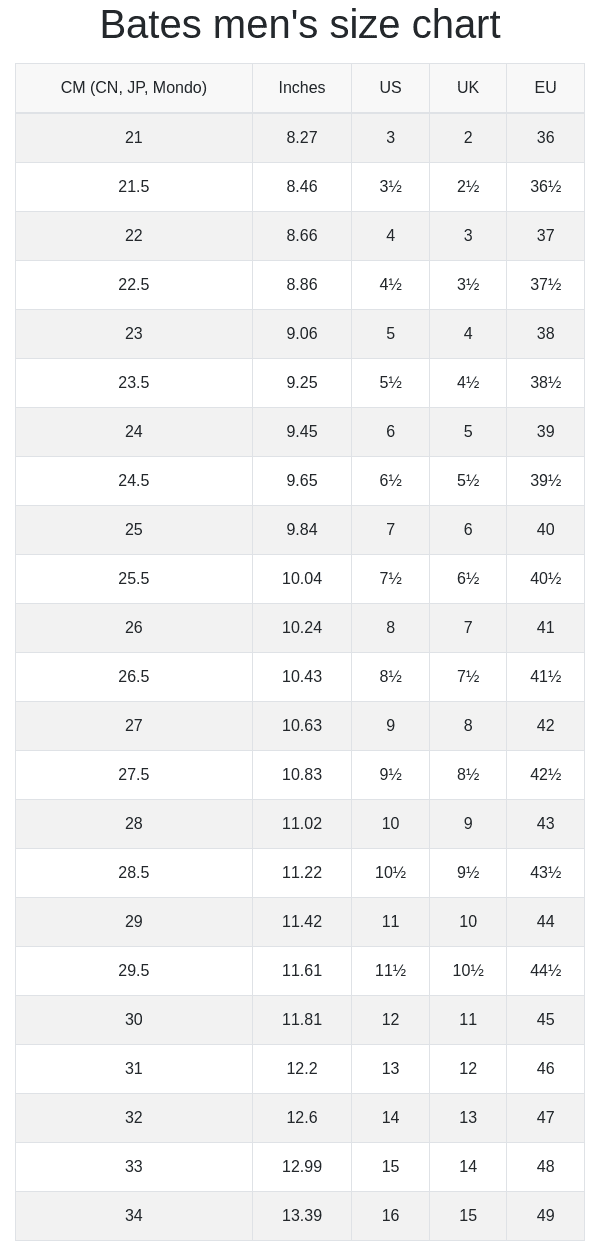
Task: Click the 29.5 cm cell
Action: (134, 971)
